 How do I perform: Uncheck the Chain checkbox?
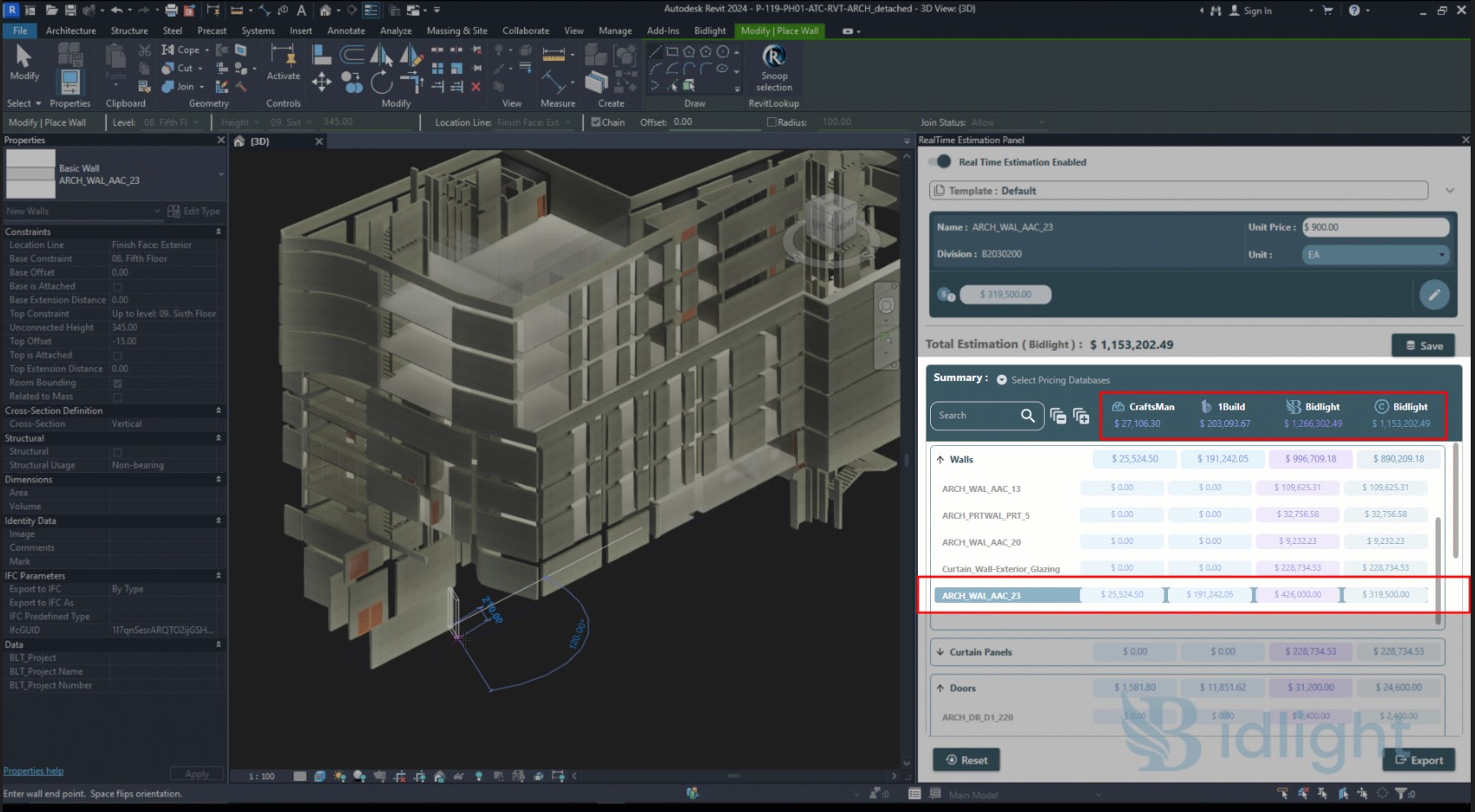[x=596, y=122]
